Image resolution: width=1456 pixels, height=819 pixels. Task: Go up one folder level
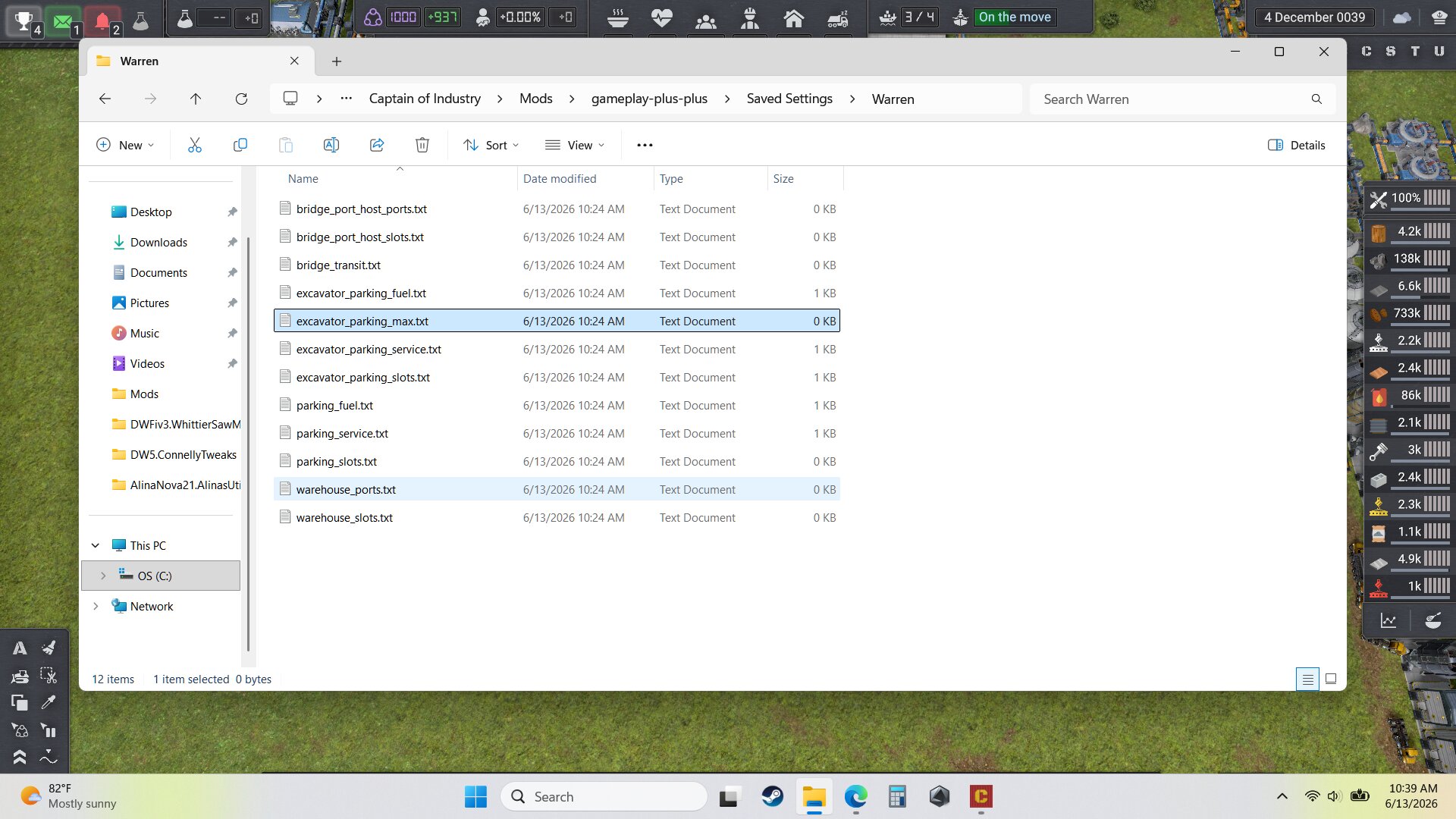[196, 99]
